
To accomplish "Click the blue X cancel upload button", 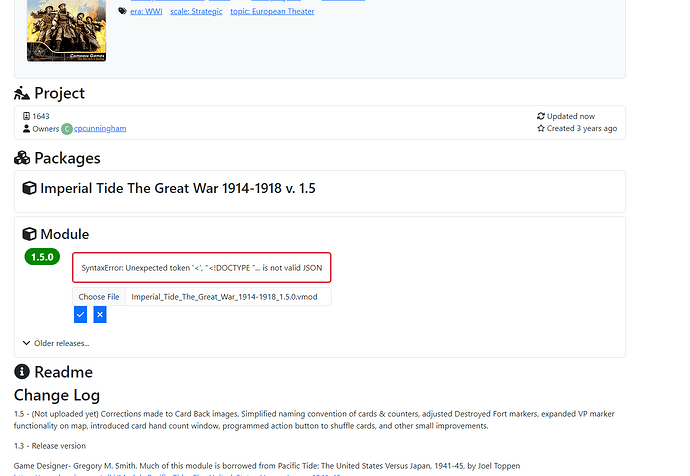I will [x=100, y=315].
